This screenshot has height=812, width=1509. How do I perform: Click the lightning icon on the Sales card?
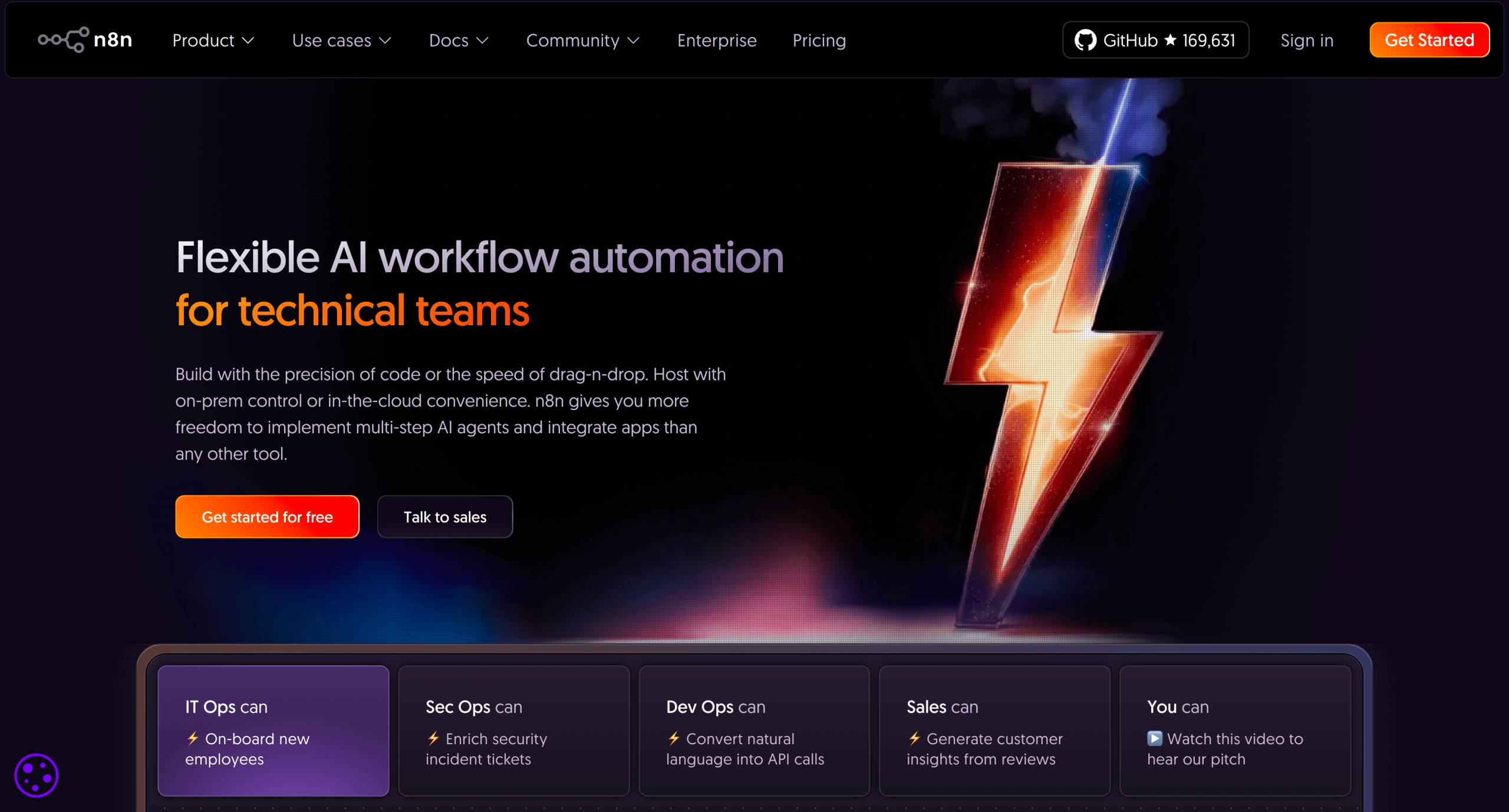click(x=914, y=739)
